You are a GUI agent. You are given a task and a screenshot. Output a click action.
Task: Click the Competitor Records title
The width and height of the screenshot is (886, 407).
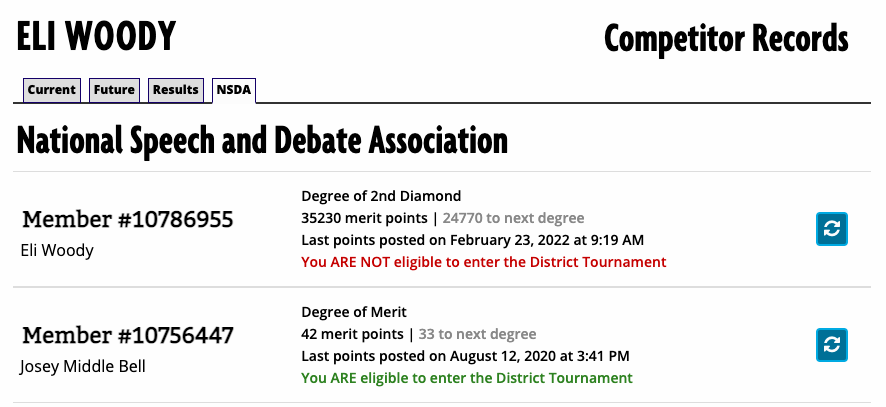pos(726,39)
